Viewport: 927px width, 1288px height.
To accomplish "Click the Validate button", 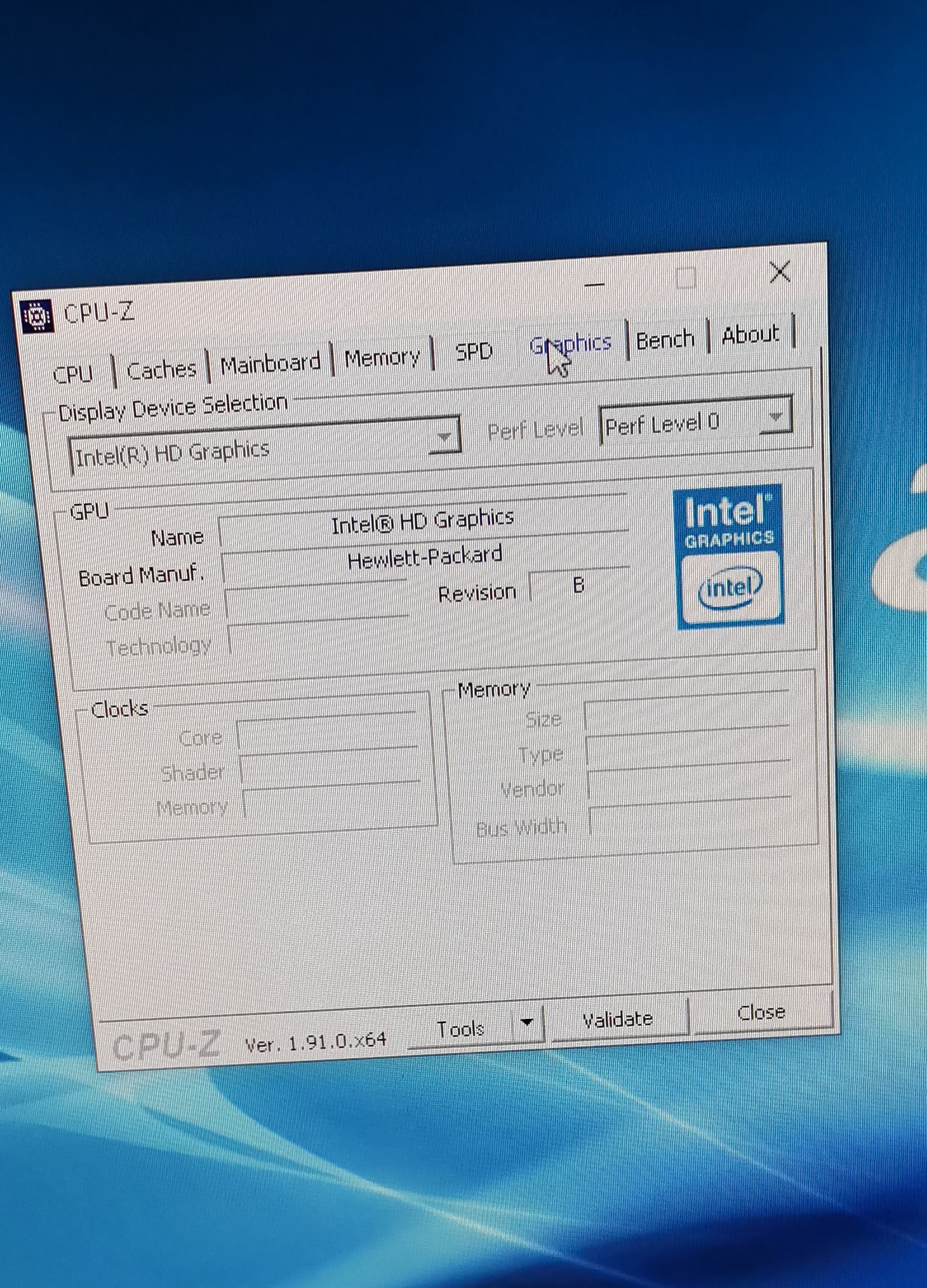I will tap(618, 1019).
